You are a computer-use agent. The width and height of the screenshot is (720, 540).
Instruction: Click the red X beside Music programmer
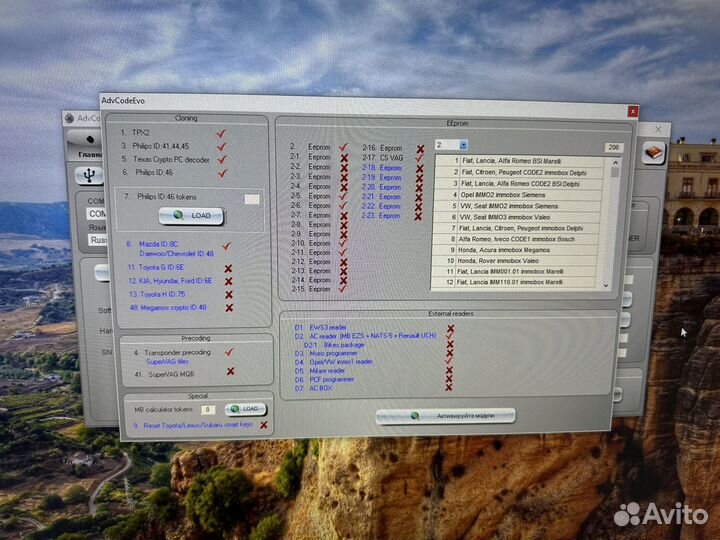(450, 353)
